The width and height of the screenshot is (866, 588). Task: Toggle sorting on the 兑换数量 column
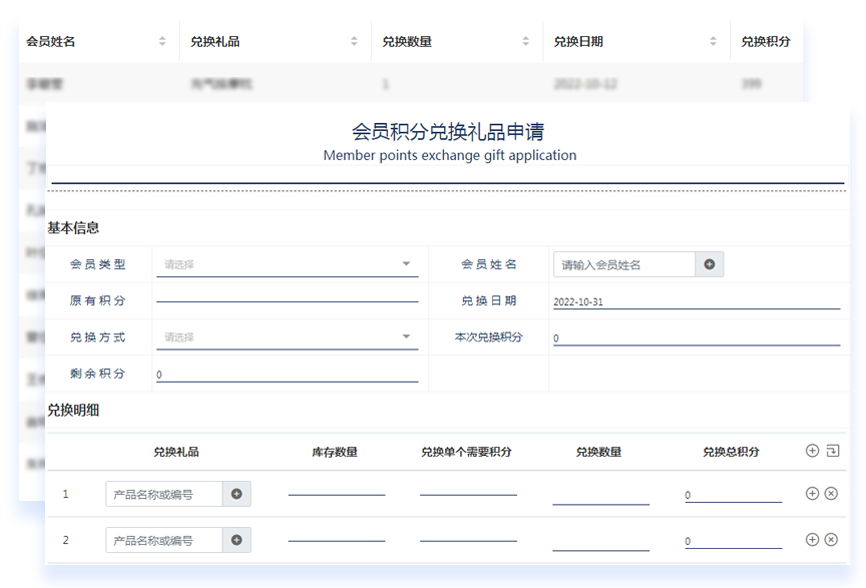point(526,42)
